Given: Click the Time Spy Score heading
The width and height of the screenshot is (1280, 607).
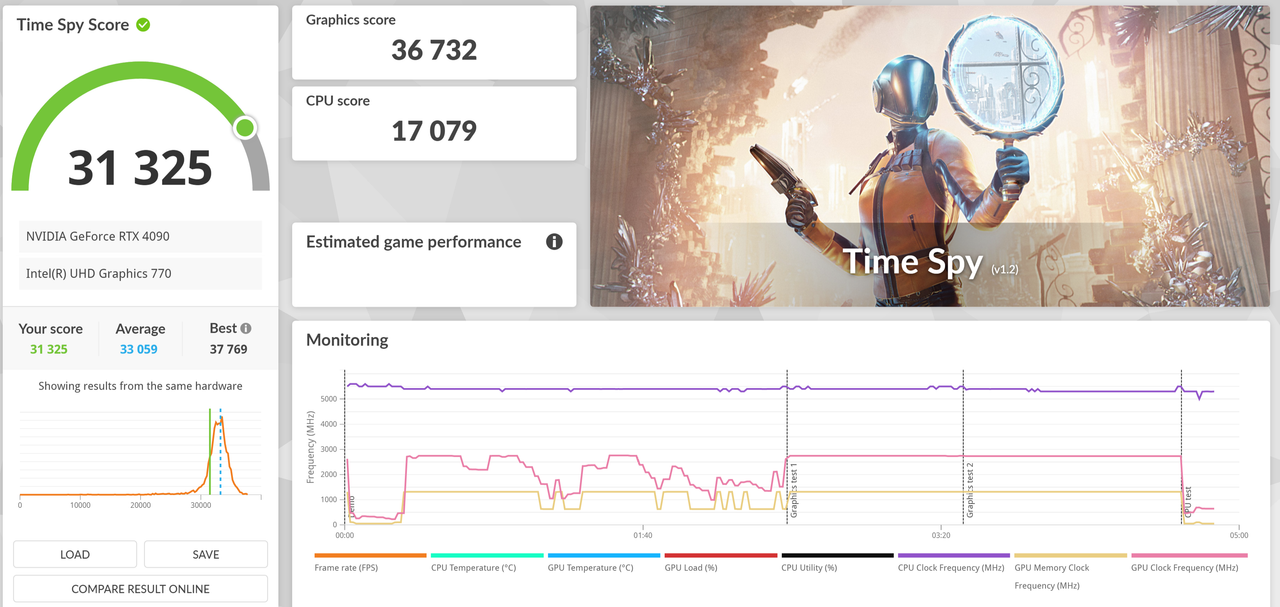Looking at the screenshot, I should [73, 24].
